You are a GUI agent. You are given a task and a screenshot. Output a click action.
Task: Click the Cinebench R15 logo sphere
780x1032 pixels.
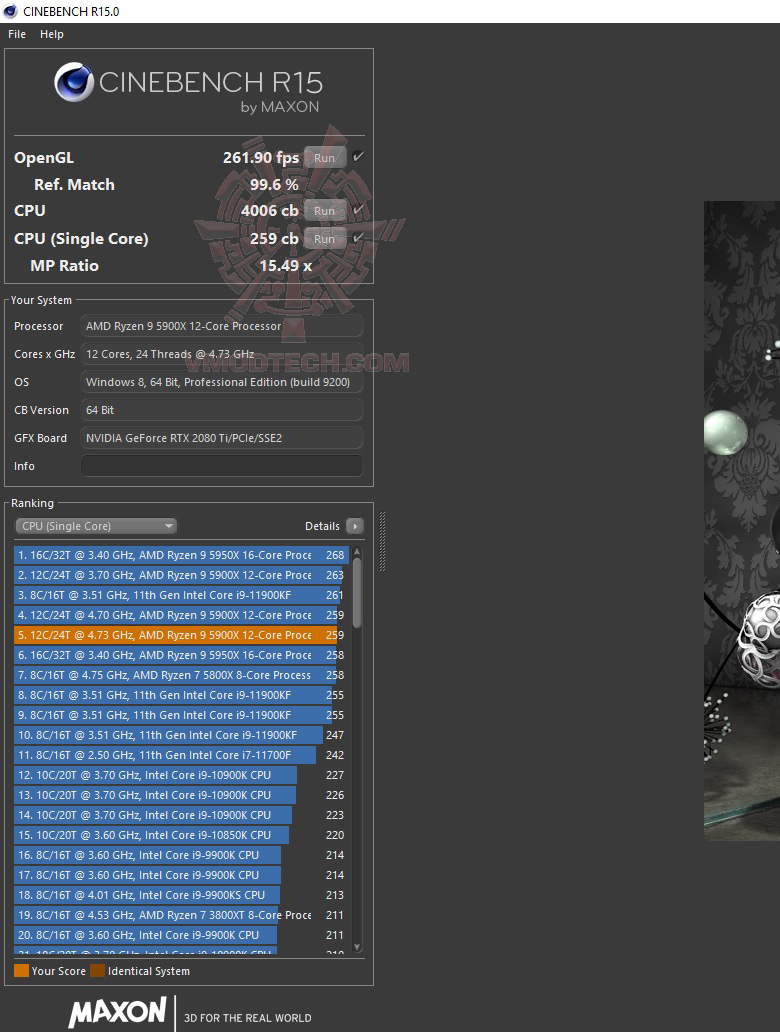tap(74, 82)
